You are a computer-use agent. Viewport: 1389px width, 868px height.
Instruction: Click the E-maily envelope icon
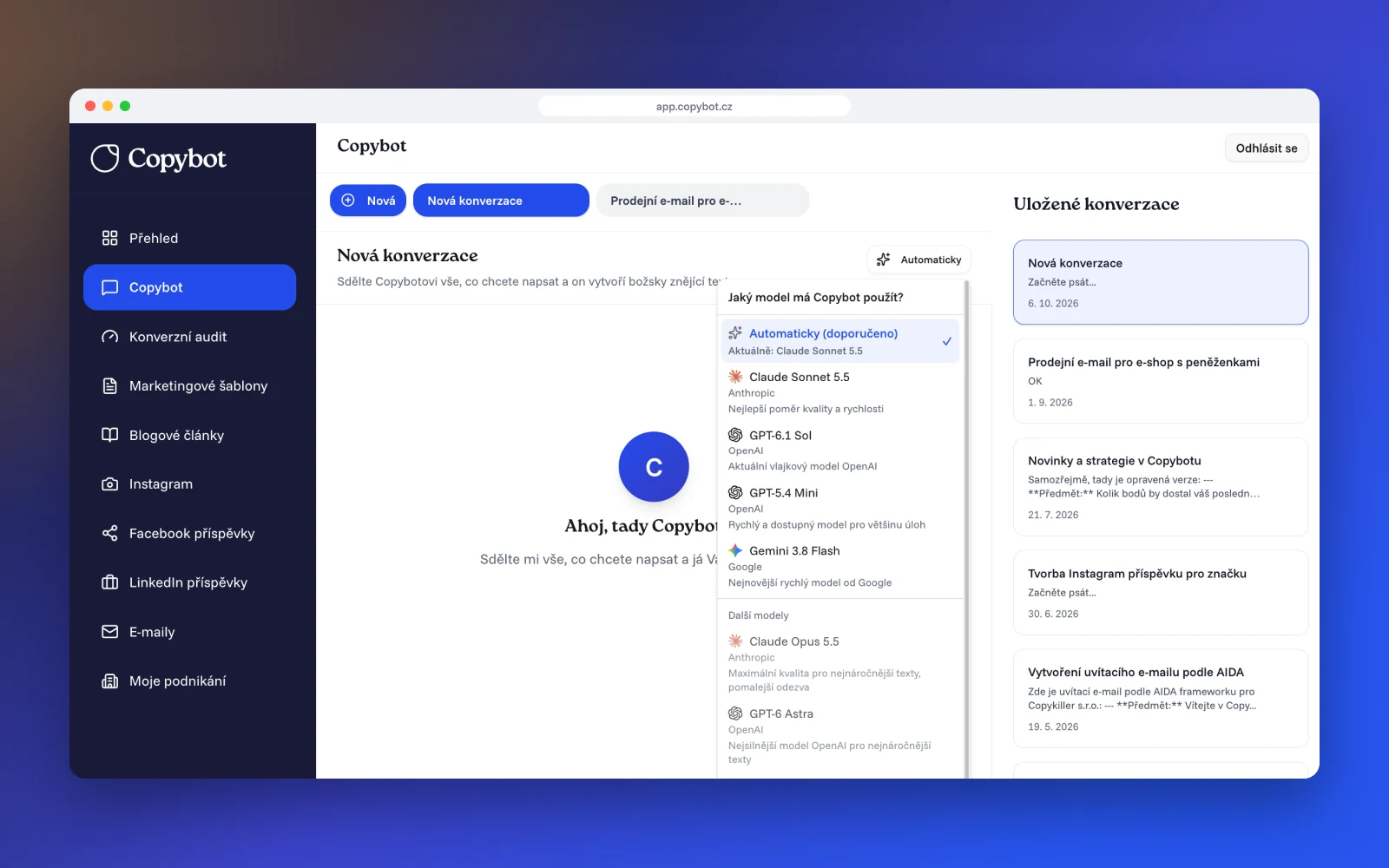pos(109,632)
